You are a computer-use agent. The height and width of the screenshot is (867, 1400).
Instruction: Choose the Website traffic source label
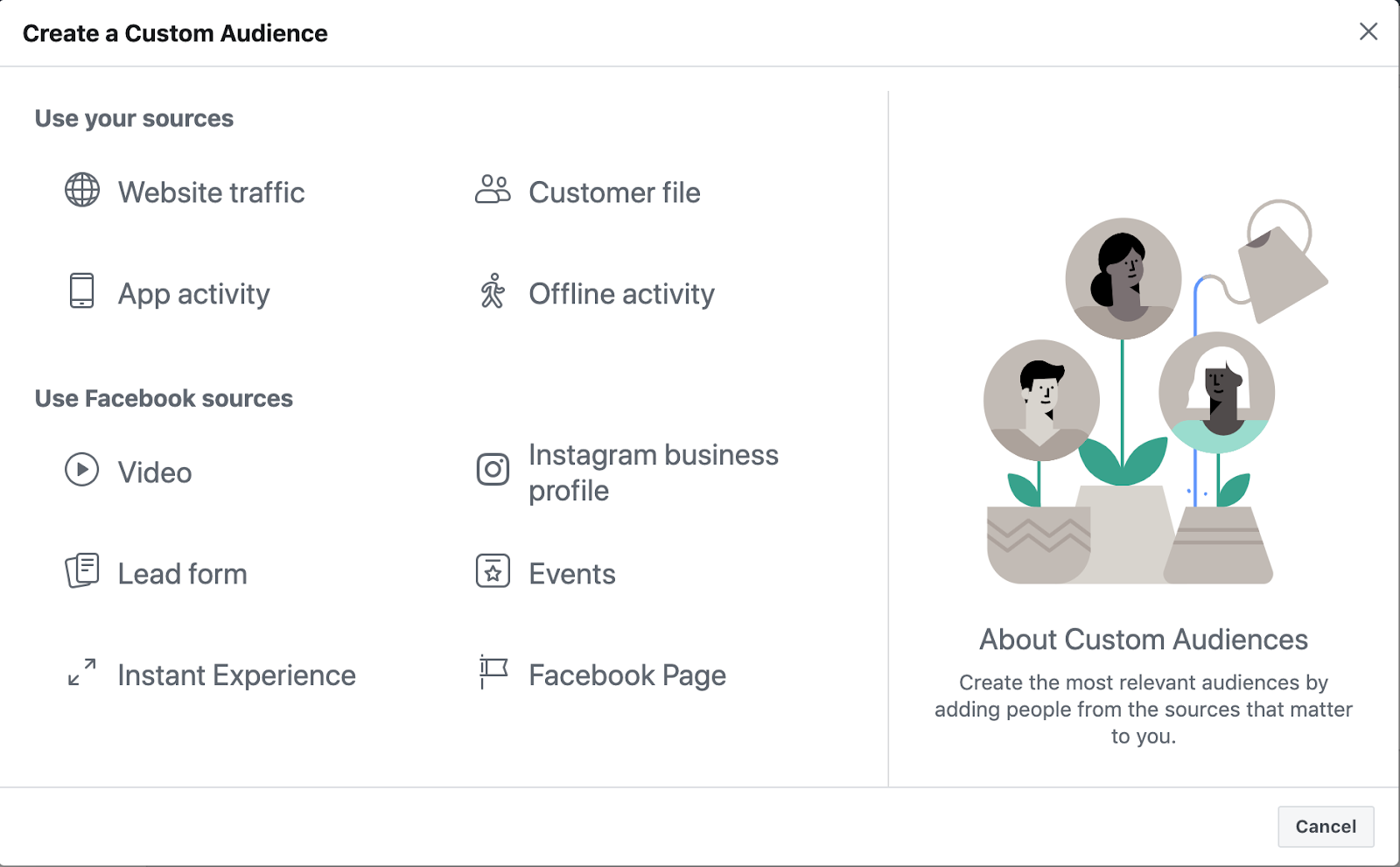(x=212, y=192)
